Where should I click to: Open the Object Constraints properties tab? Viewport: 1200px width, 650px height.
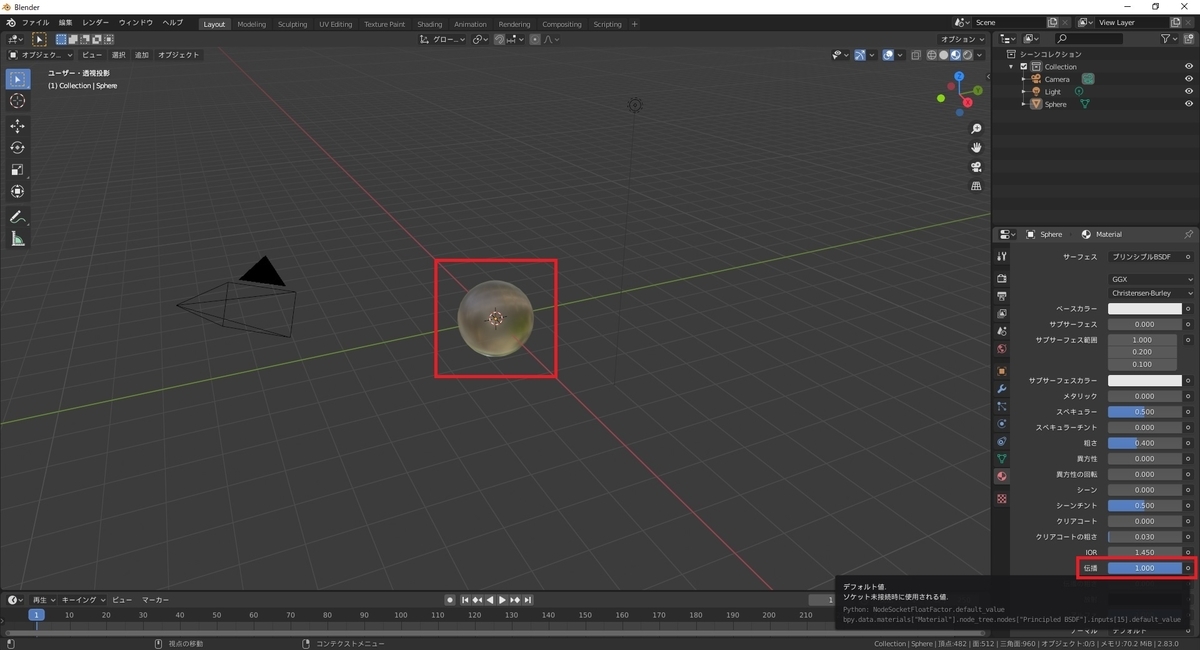1002,441
